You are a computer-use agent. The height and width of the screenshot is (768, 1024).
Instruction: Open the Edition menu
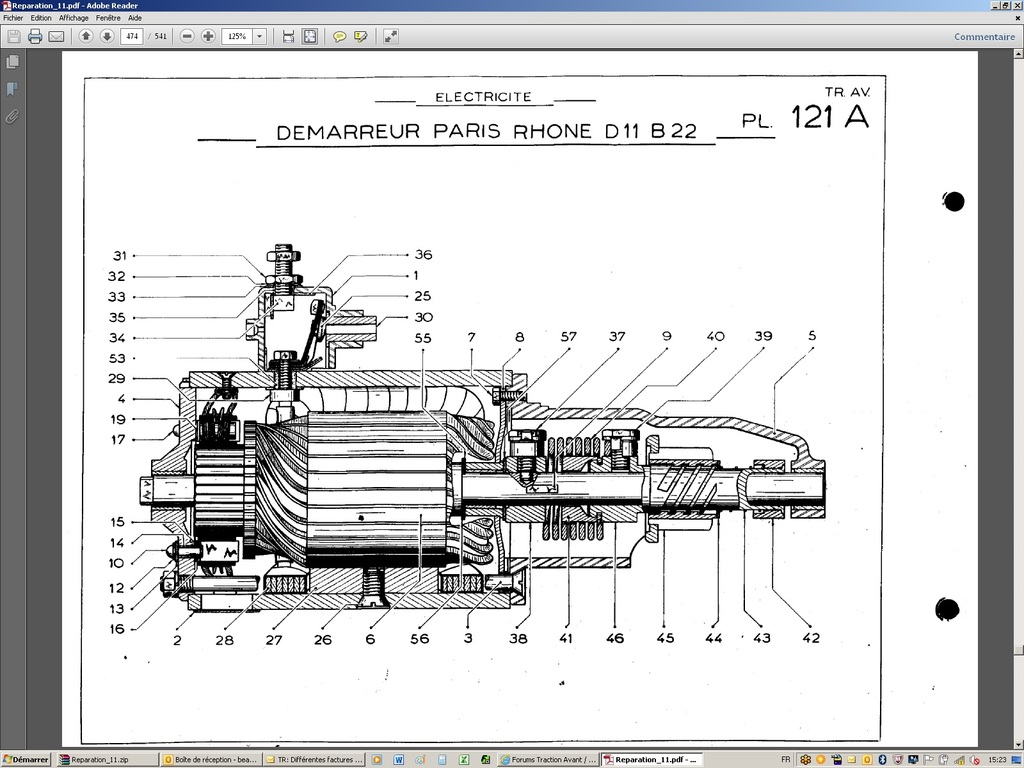(x=41, y=18)
